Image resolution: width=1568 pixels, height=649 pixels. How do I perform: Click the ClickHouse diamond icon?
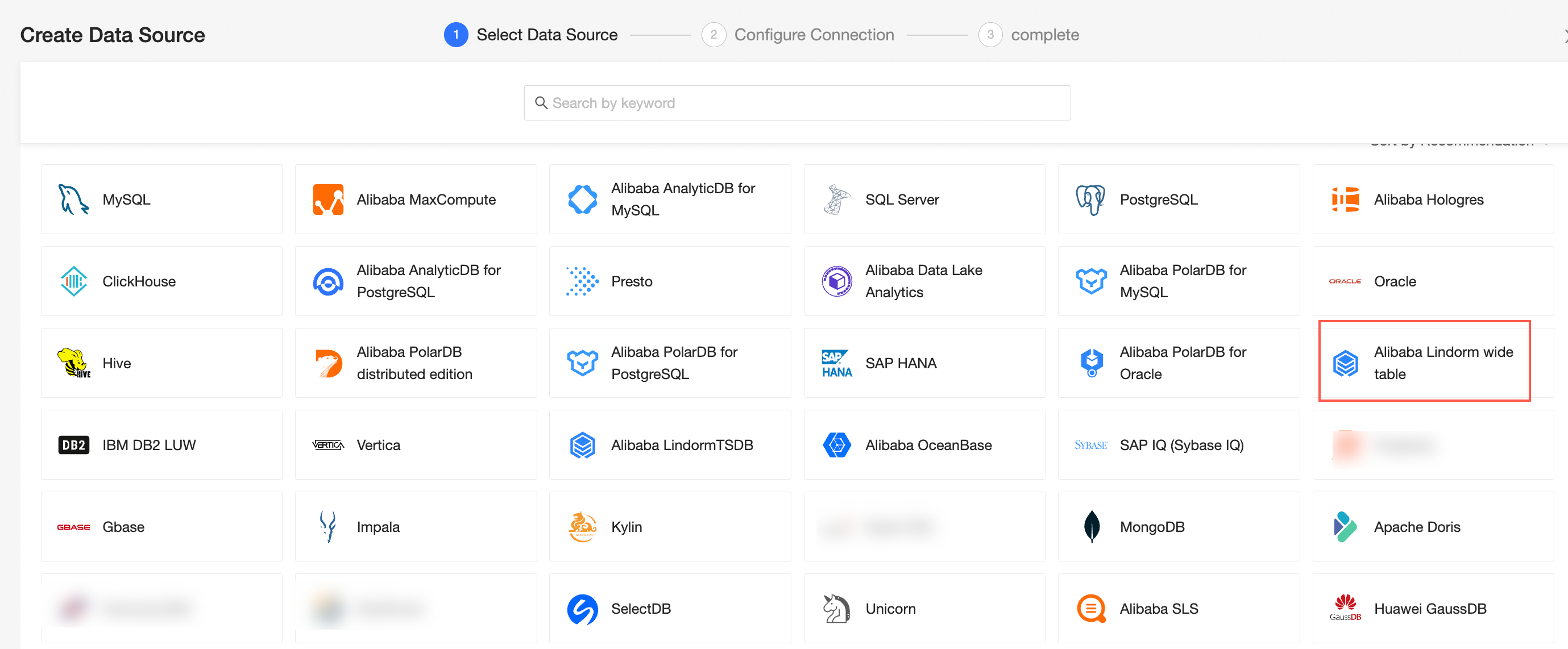tap(74, 281)
